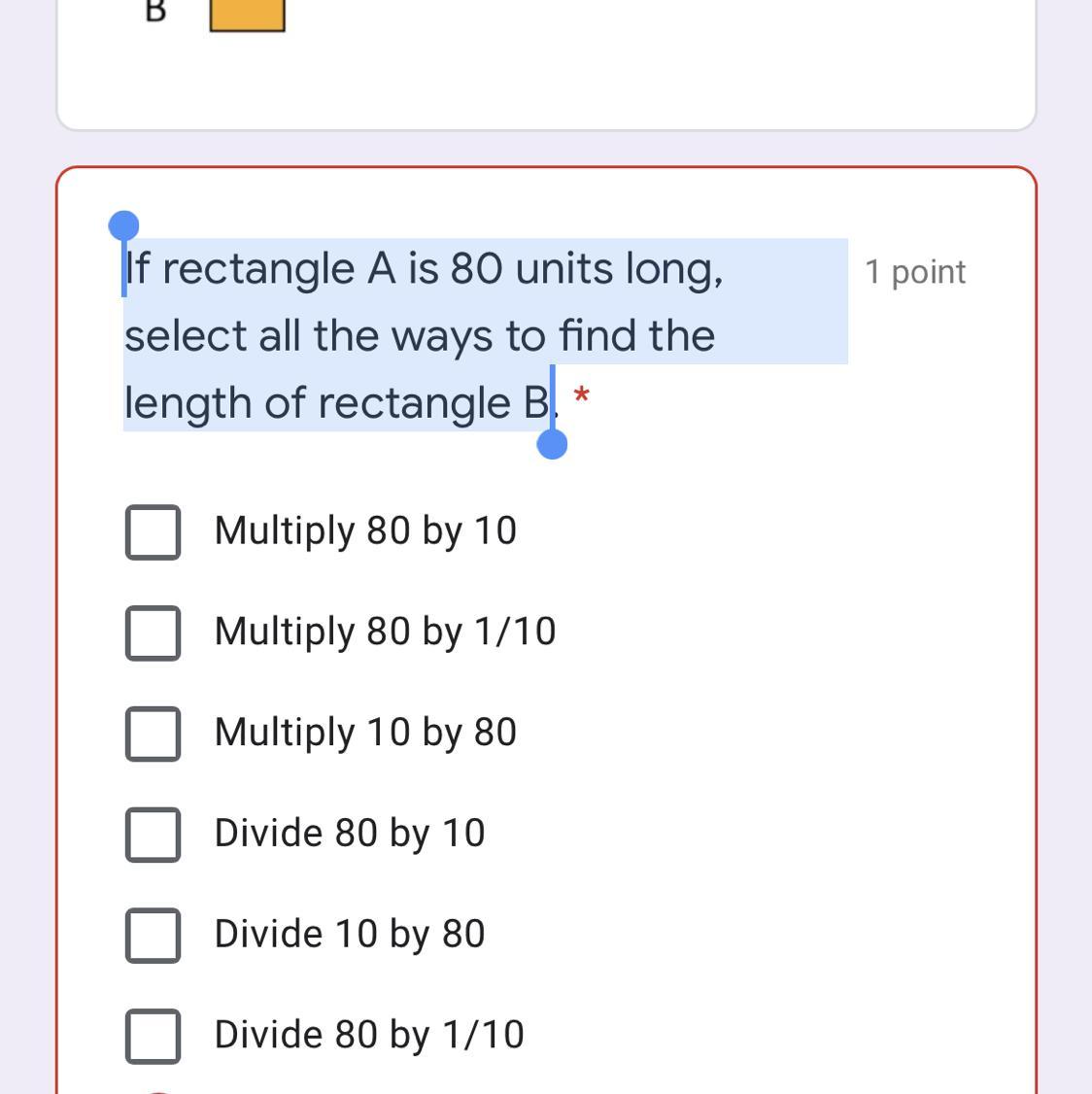Tap the top text selection handle

click(x=123, y=226)
